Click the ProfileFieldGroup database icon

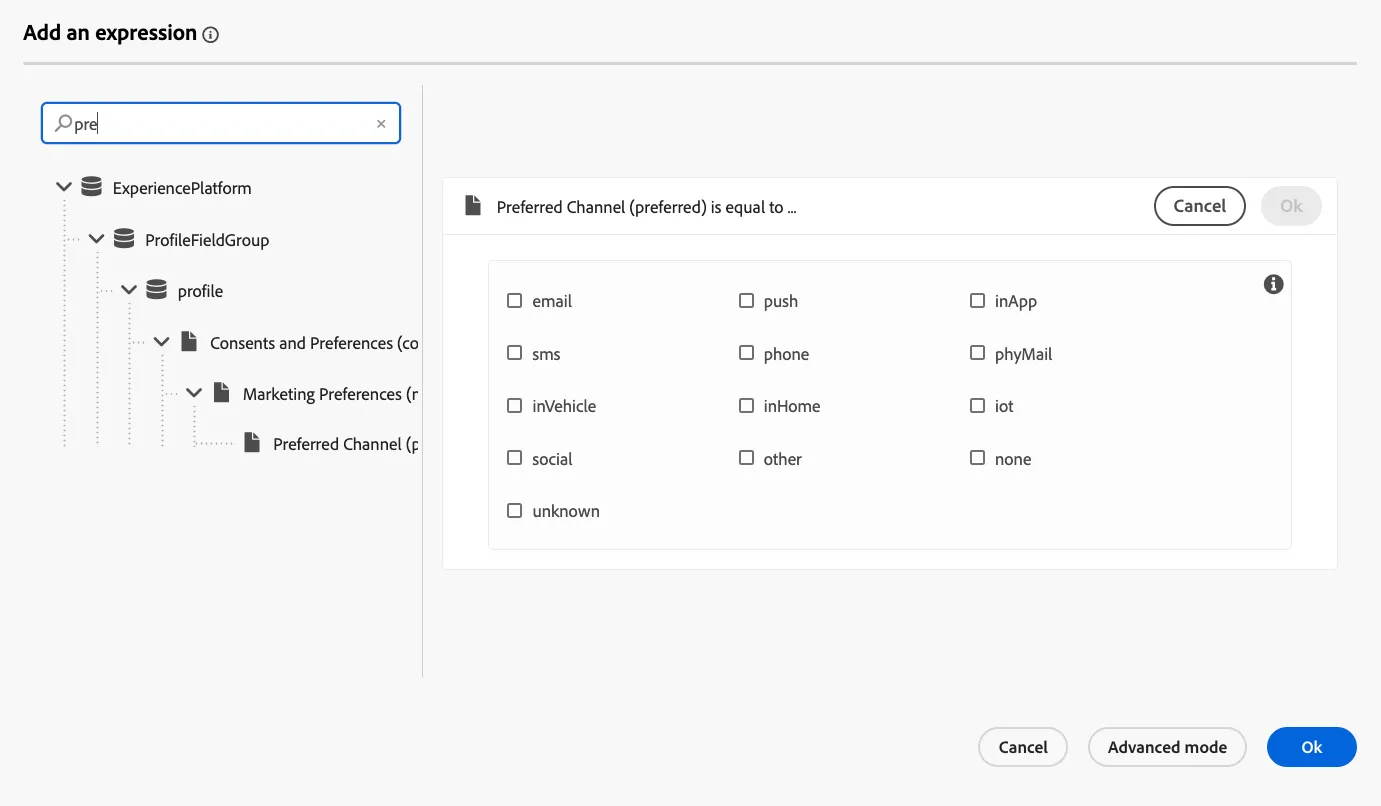(x=124, y=239)
